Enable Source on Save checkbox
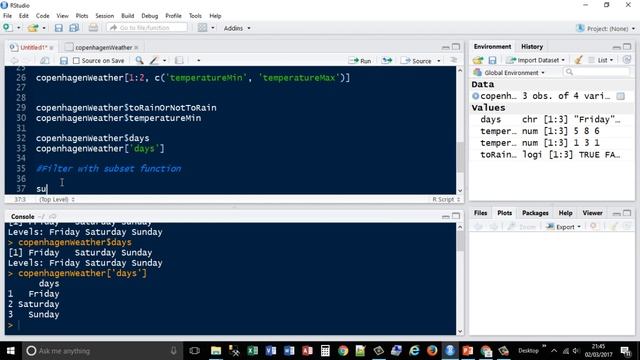Image resolution: width=640 pixels, height=360 pixels. [x=76, y=60]
